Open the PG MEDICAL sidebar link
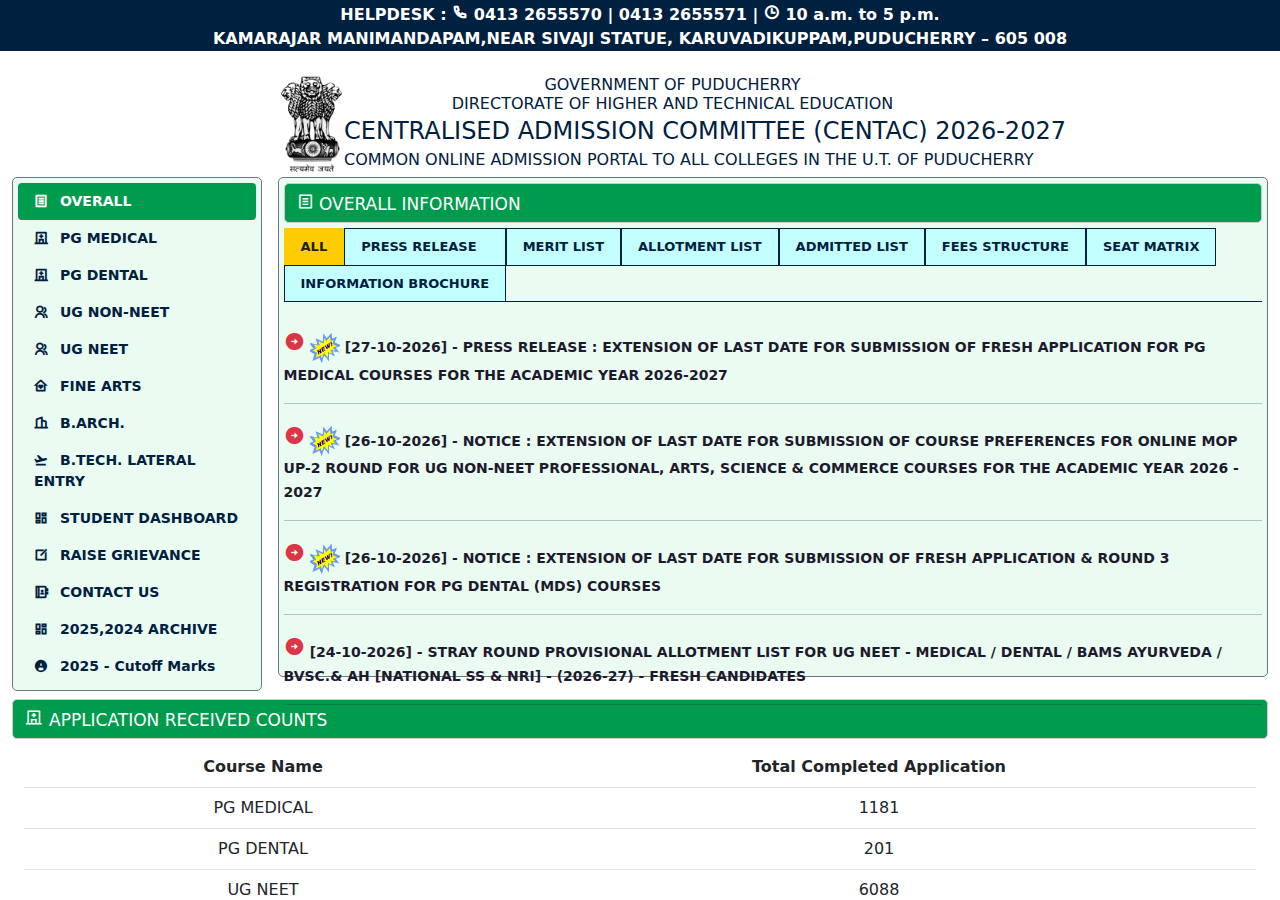Screen dimensions: 1280x900 click(x=137, y=238)
